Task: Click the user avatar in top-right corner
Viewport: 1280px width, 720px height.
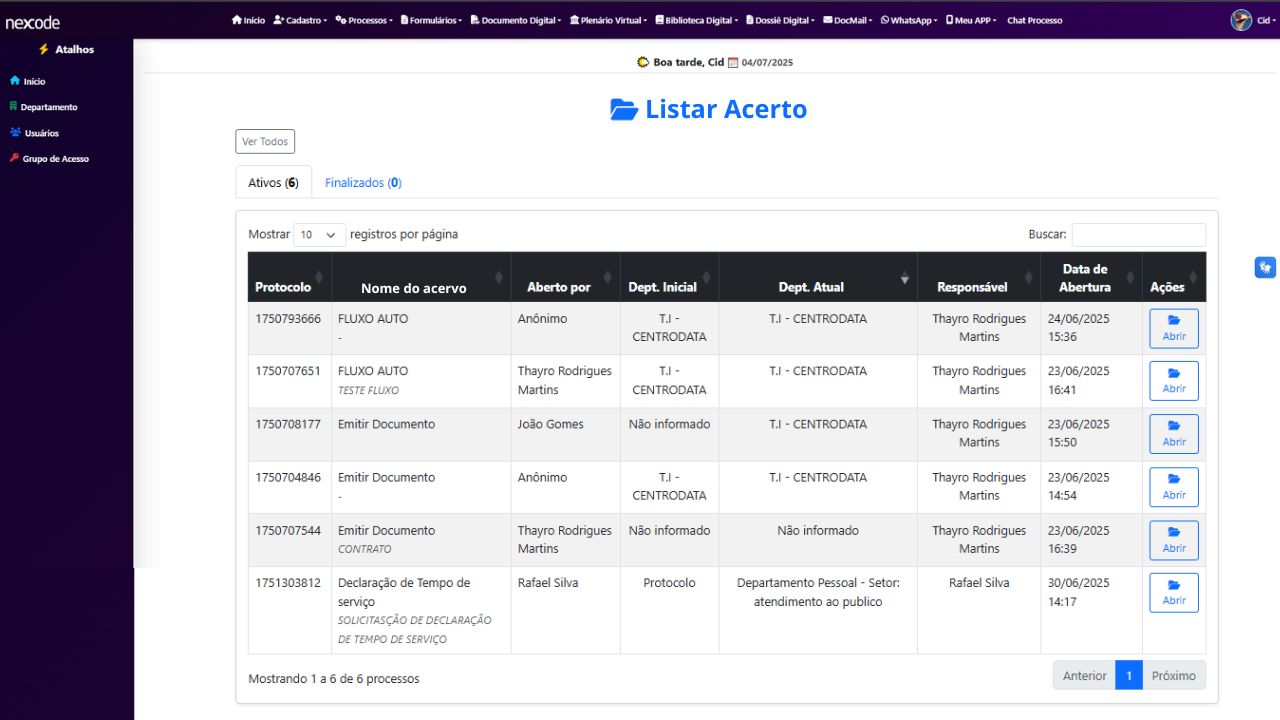Action: coord(1241,20)
